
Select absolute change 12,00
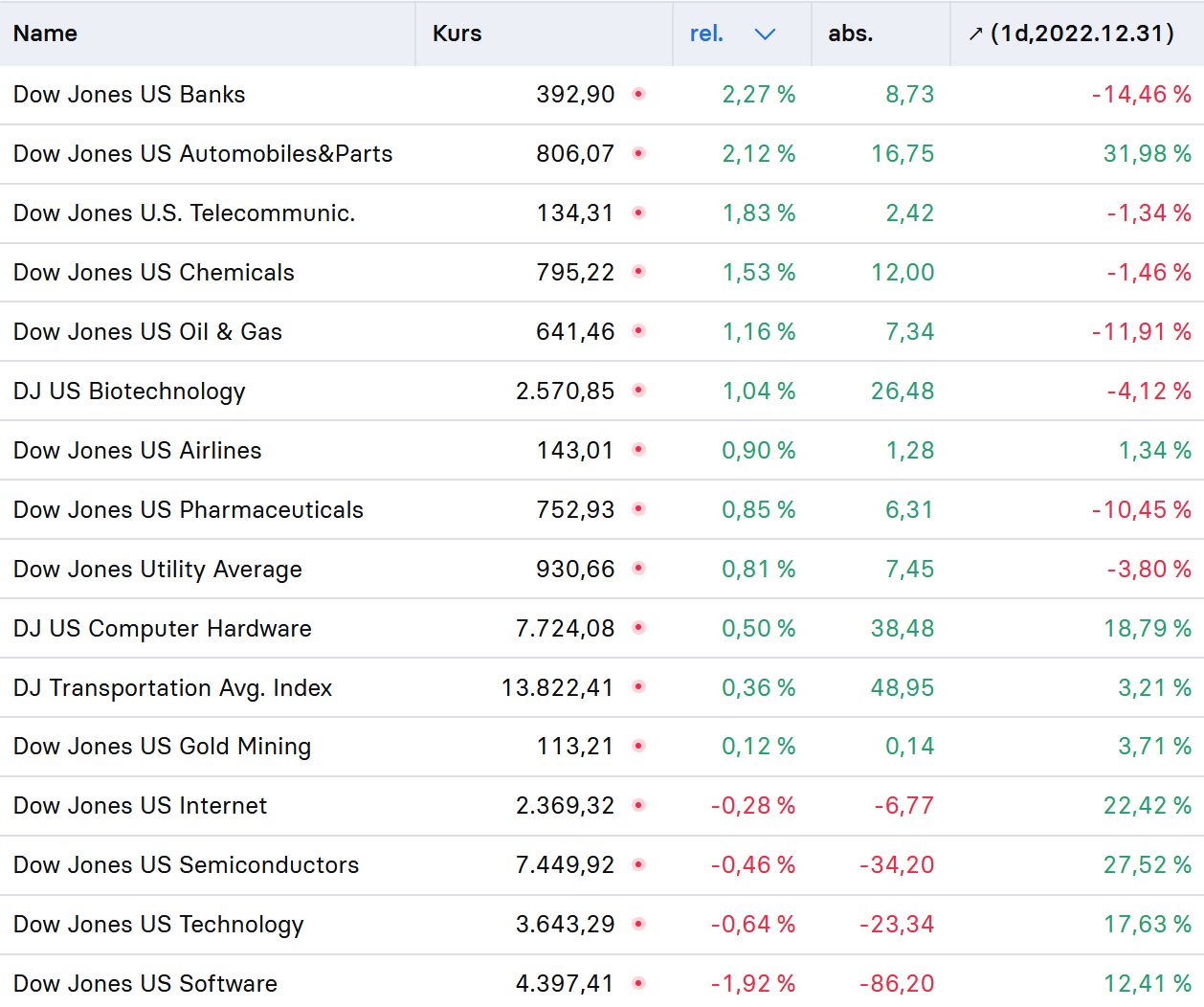pos(903,272)
